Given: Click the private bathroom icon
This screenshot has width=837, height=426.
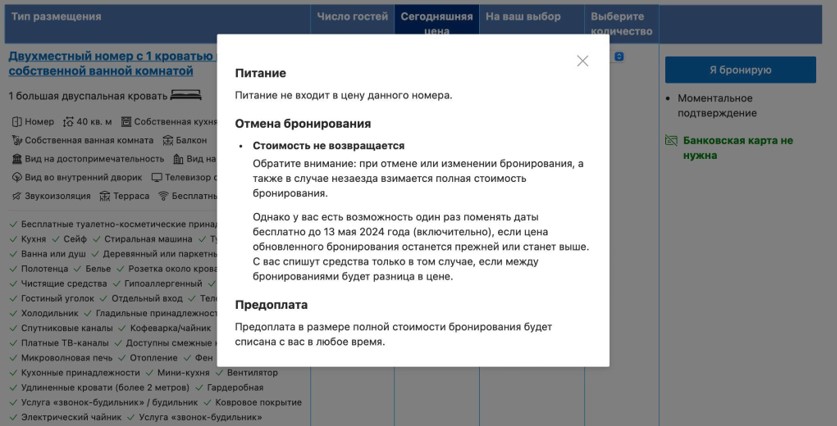Looking at the screenshot, I should [x=17, y=140].
